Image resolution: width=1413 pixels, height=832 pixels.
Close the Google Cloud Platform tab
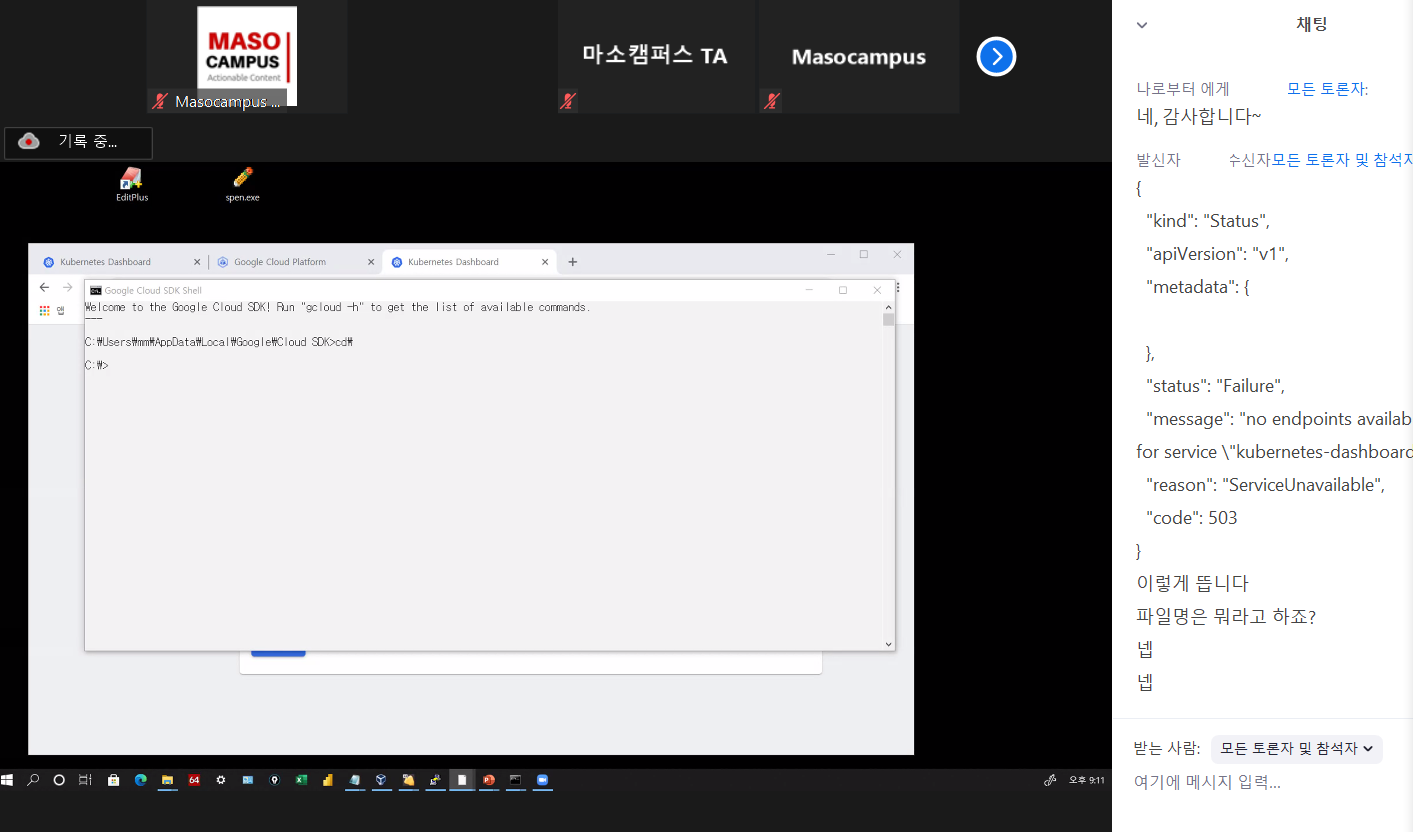pos(370,262)
